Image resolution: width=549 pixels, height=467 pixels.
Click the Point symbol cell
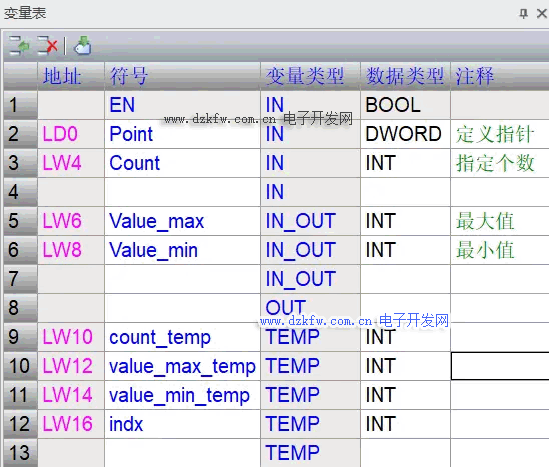pyautogui.click(x=182, y=134)
